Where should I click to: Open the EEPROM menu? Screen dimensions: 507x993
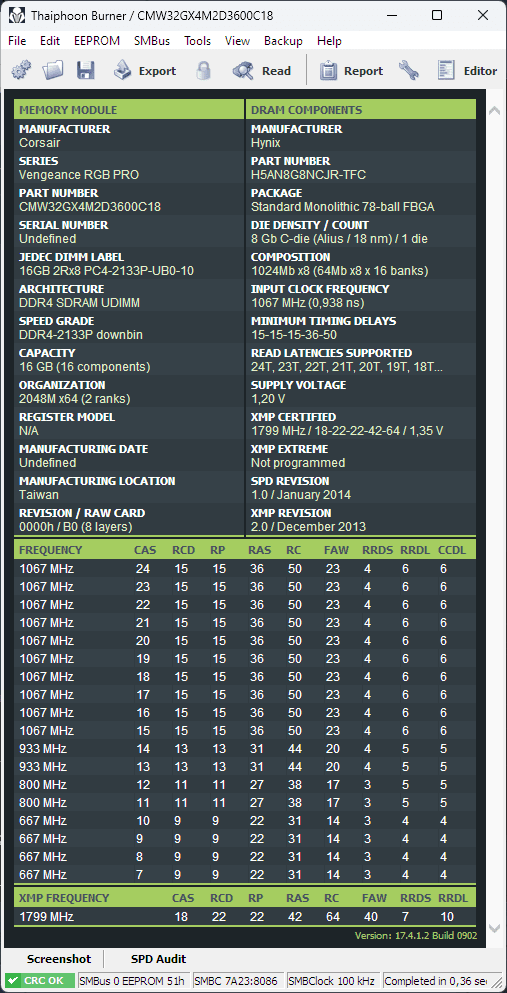(97, 41)
